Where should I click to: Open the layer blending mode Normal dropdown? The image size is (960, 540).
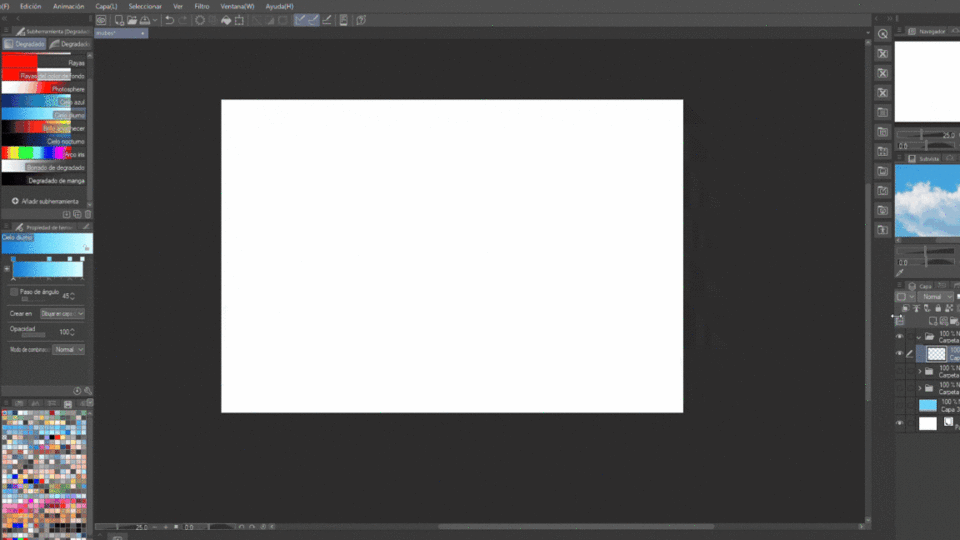(936, 297)
